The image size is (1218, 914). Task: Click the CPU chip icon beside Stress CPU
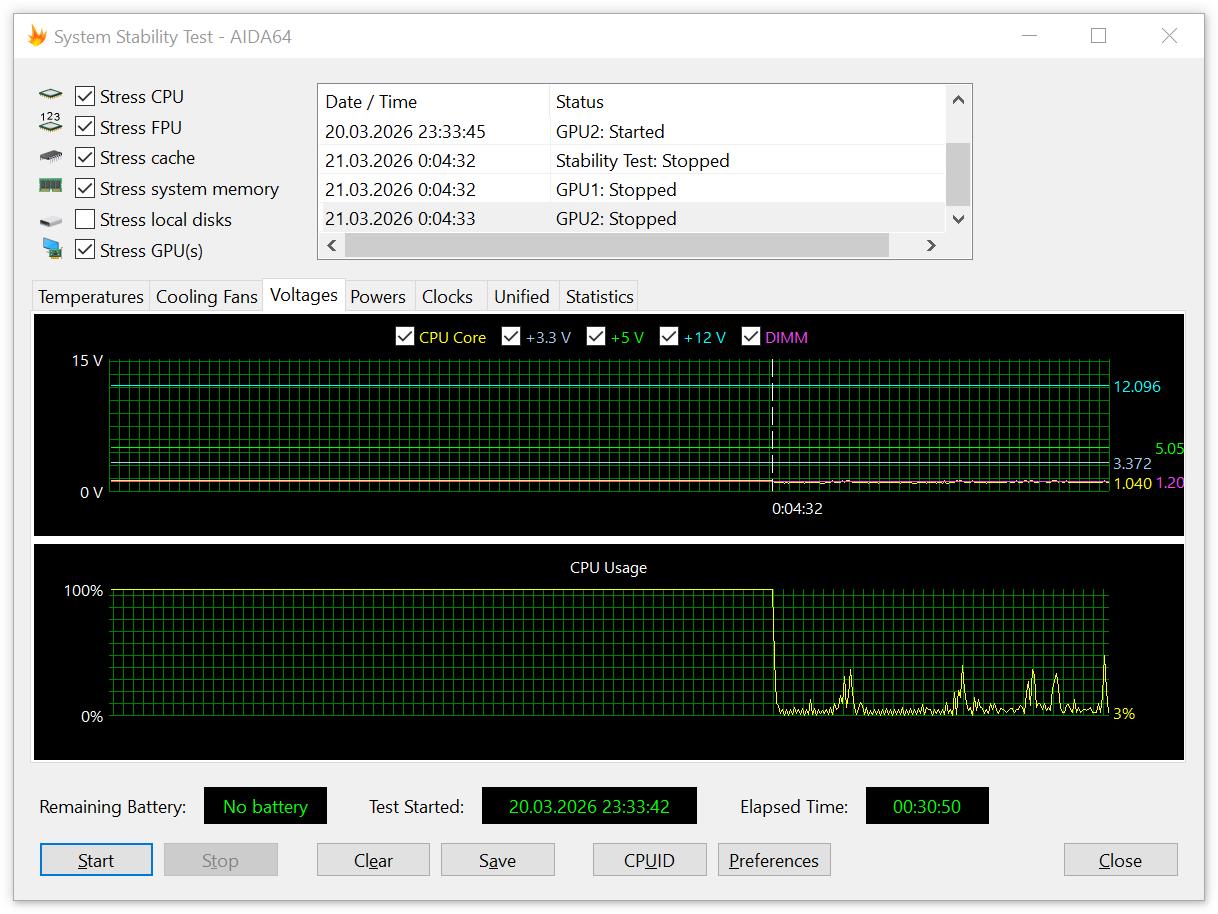click(50, 96)
